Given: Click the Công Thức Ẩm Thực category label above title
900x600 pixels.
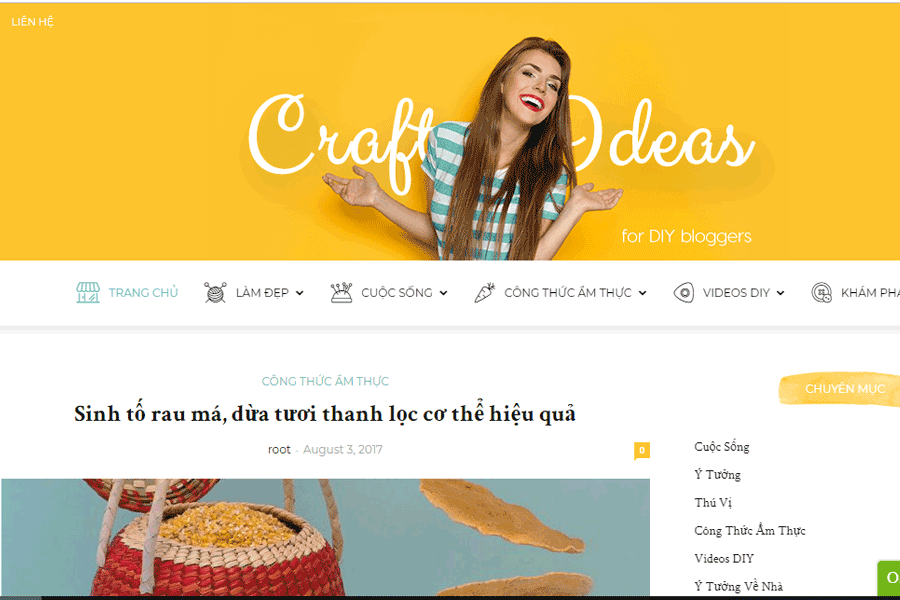Looking at the screenshot, I should coord(325,381).
